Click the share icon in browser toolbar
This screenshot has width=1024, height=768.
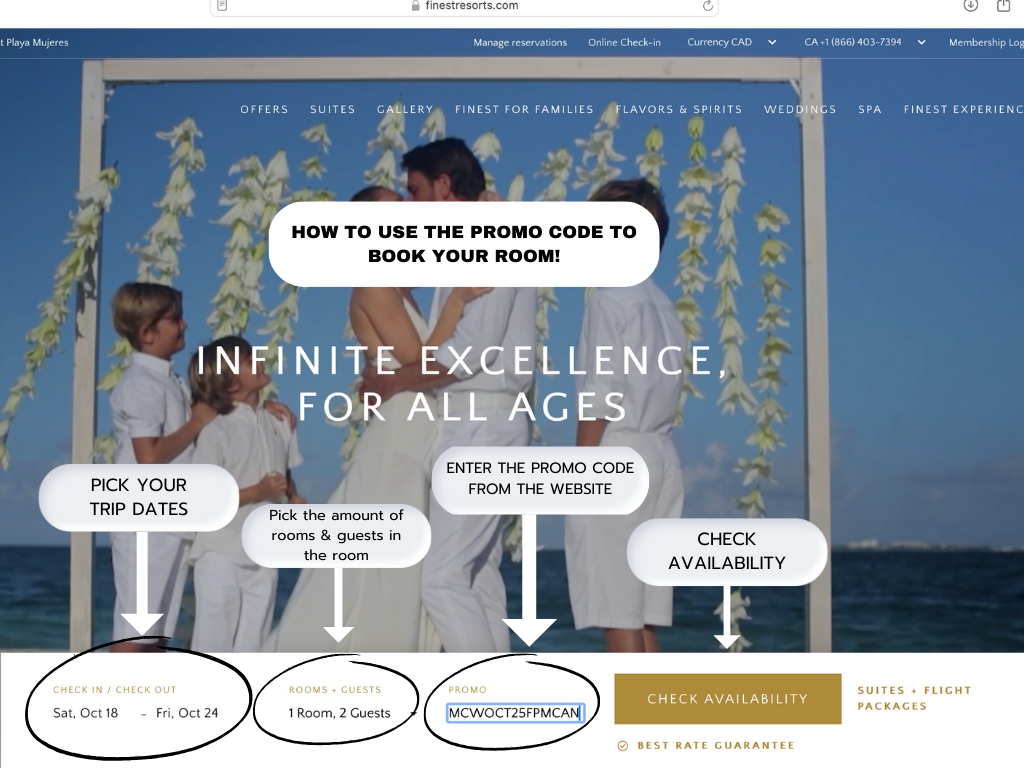(x=1004, y=5)
